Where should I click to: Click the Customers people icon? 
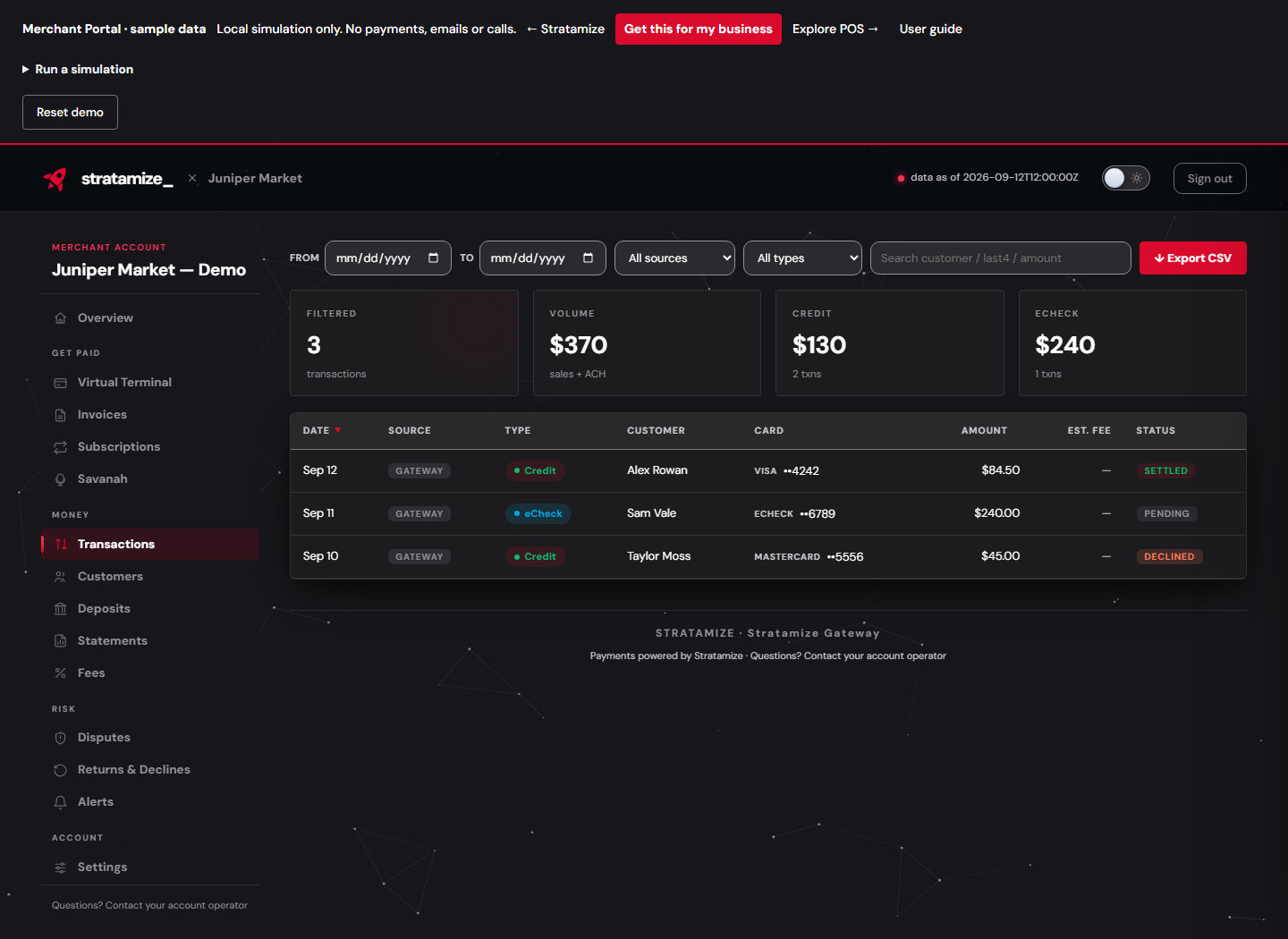(x=61, y=577)
